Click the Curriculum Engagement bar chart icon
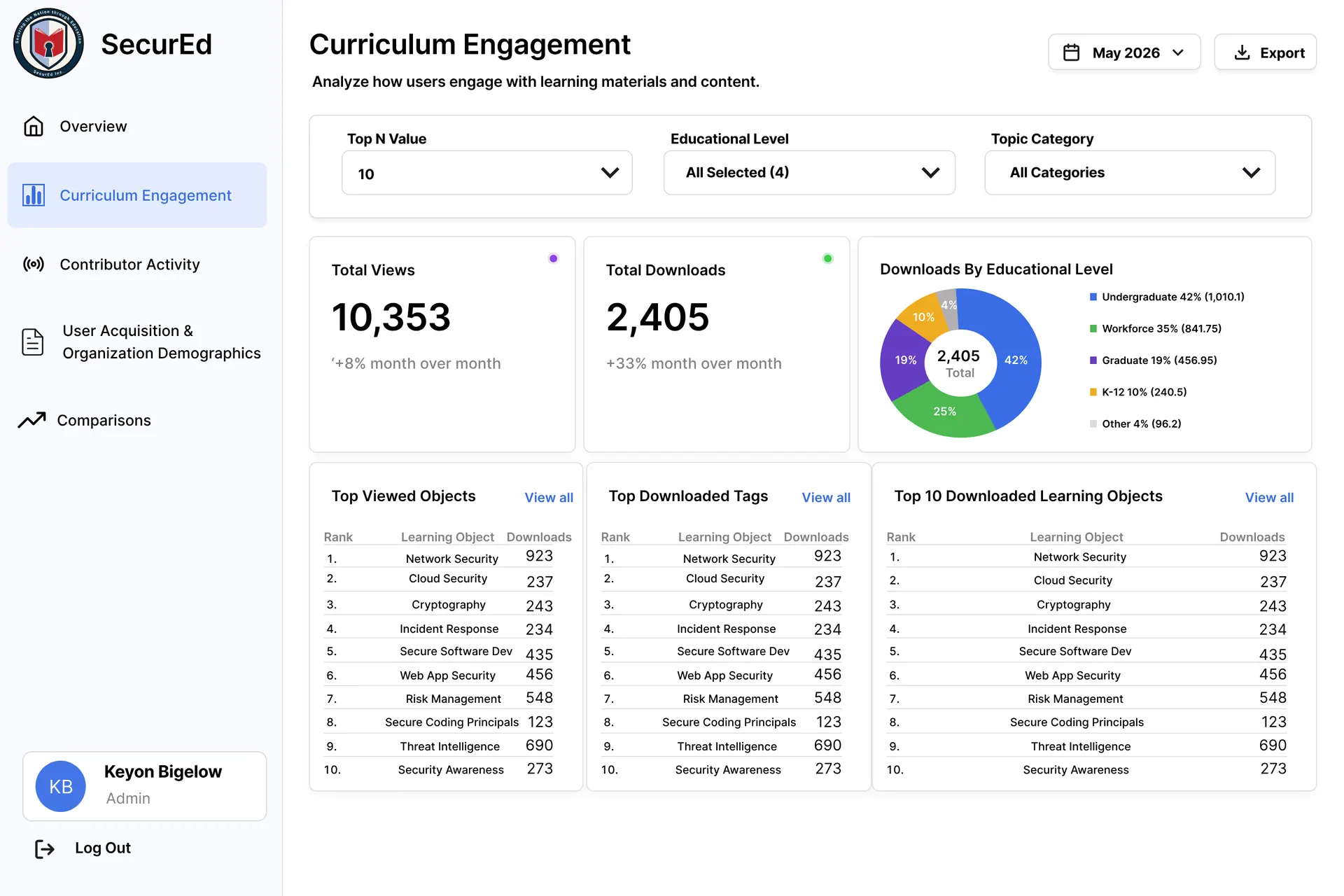 click(34, 195)
